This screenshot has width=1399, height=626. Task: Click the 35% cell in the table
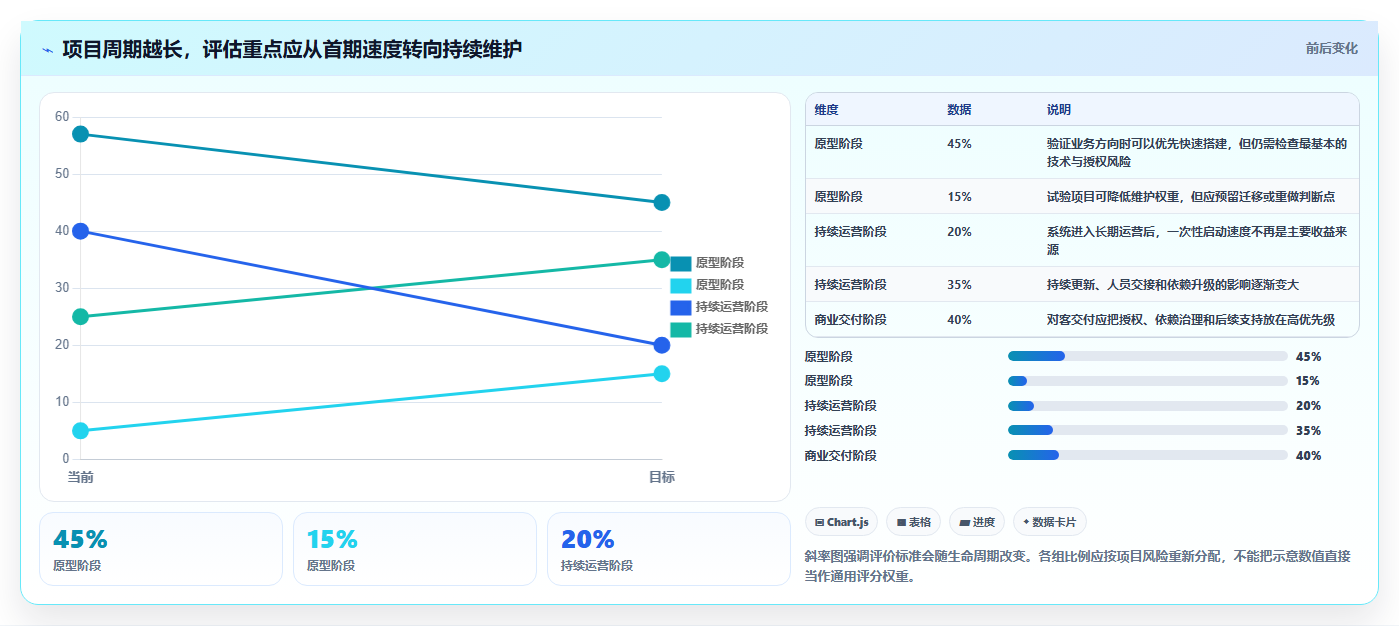coord(959,285)
